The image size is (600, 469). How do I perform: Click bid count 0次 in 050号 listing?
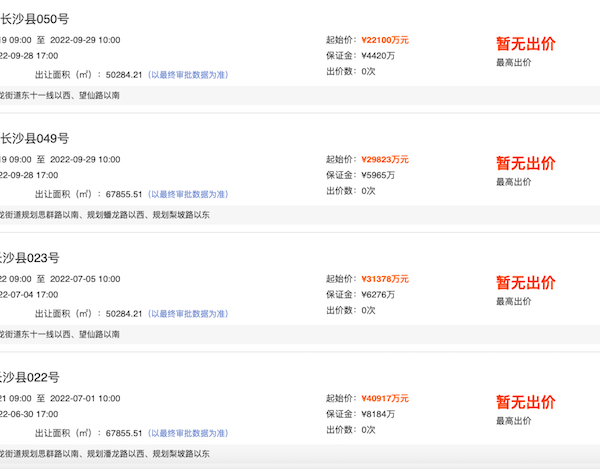368,71
